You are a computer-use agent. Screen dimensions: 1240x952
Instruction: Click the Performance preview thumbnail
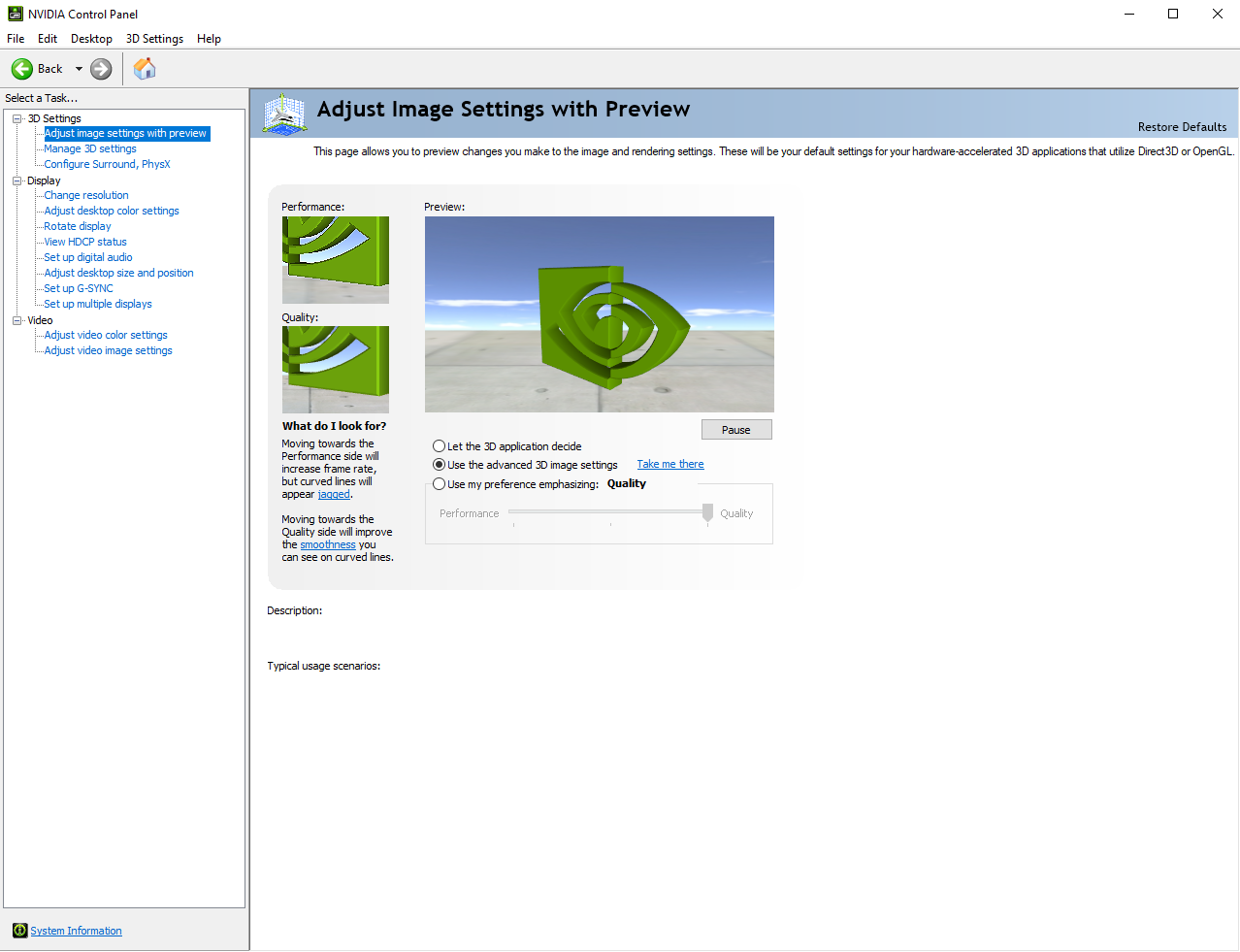(x=336, y=260)
